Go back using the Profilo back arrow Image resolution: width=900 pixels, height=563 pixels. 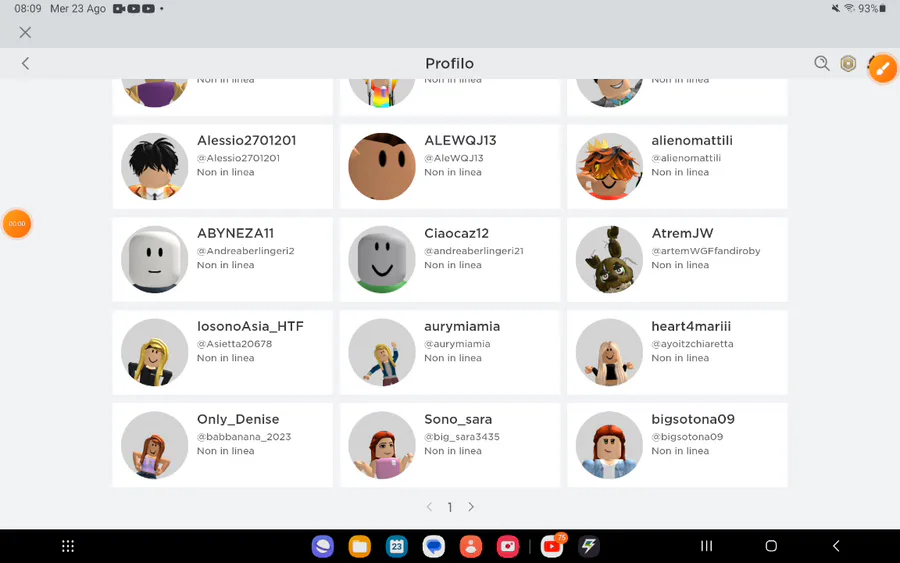(25, 63)
